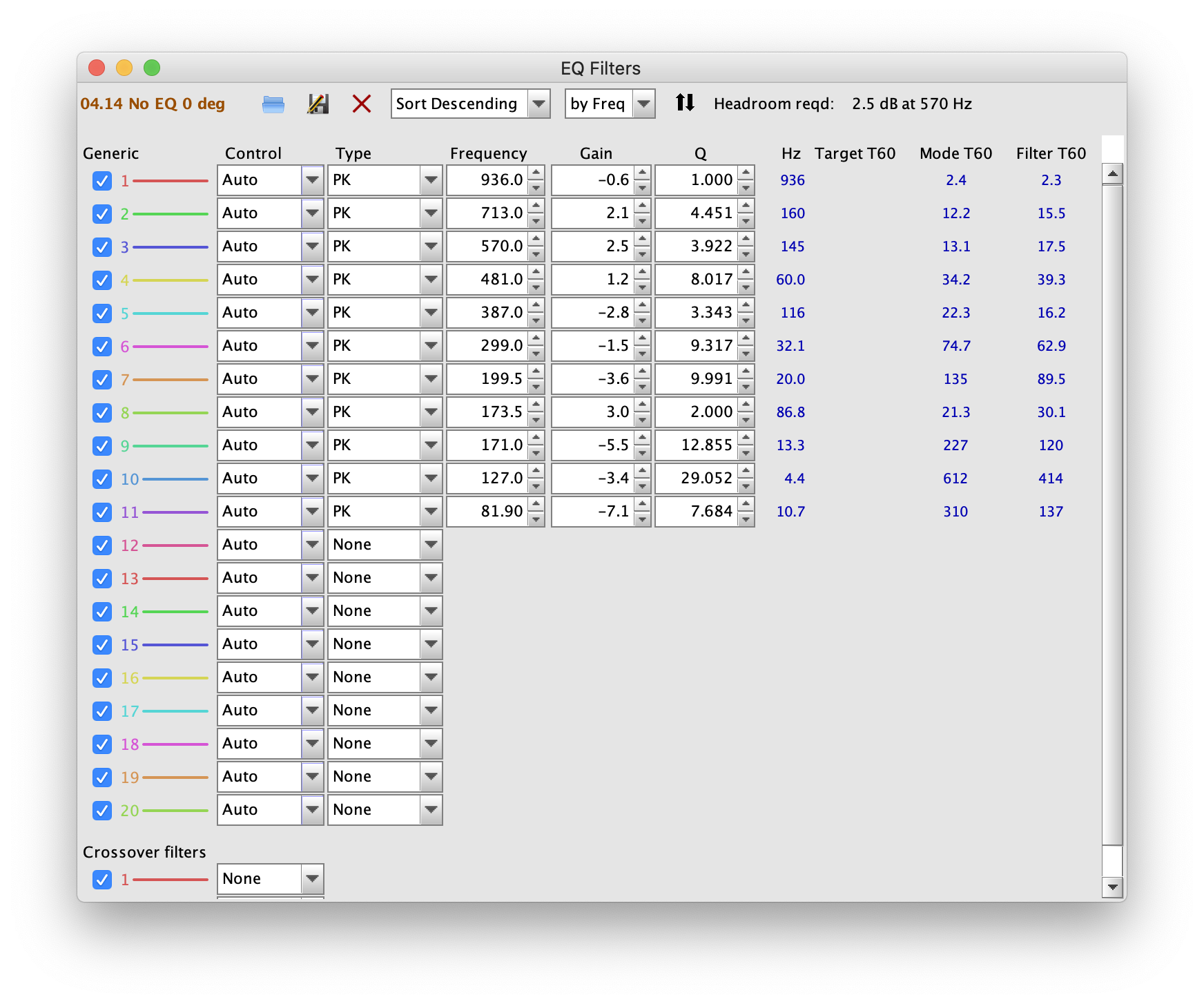Open filter settings file with folder icon

click(273, 104)
